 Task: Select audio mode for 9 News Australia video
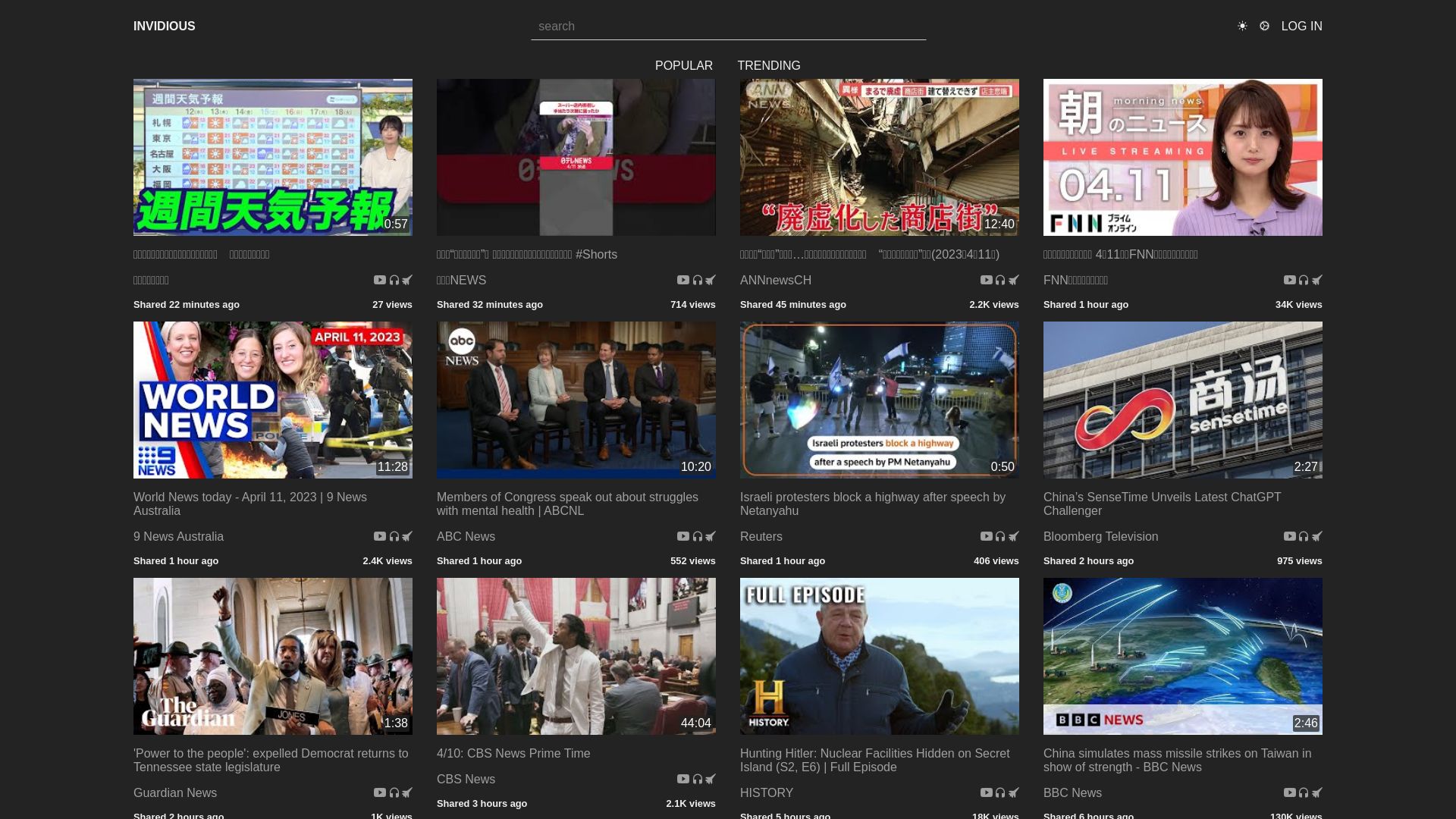click(394, 536)
